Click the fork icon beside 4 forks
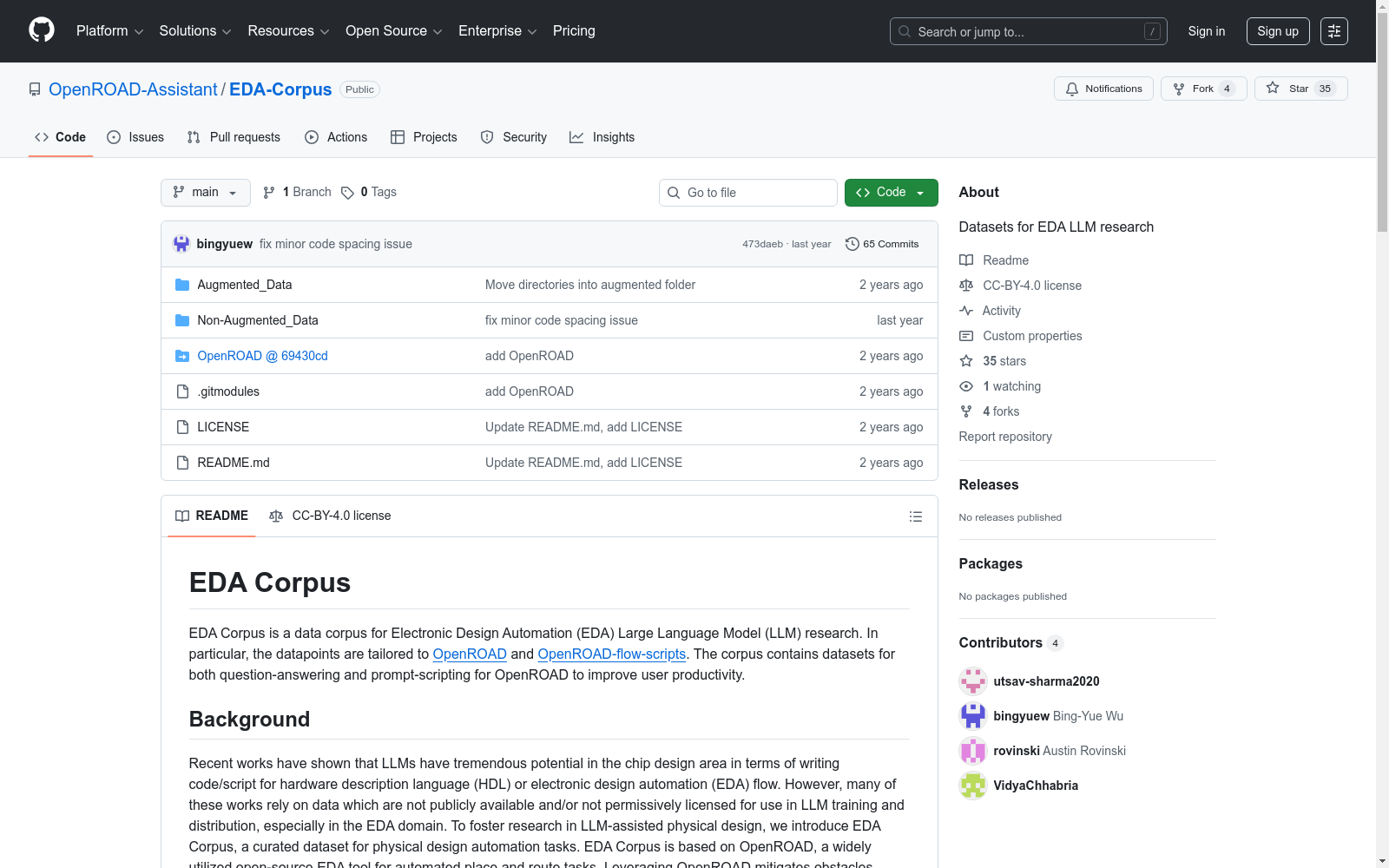Screen dimensions: 1389x868 coord(966,411)
